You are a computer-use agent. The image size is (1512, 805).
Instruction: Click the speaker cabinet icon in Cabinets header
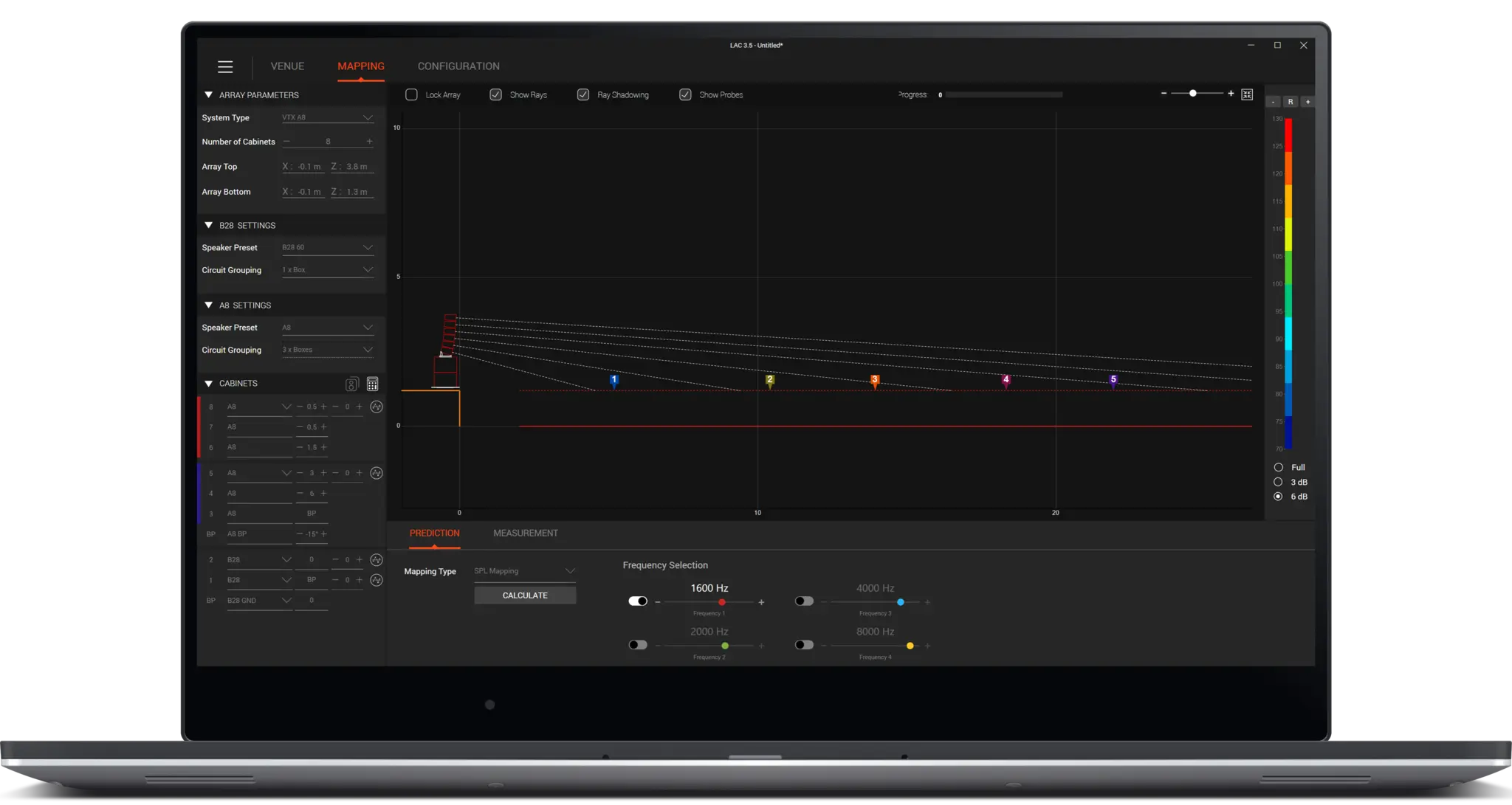pyautogui.click(x=352, y=384)
